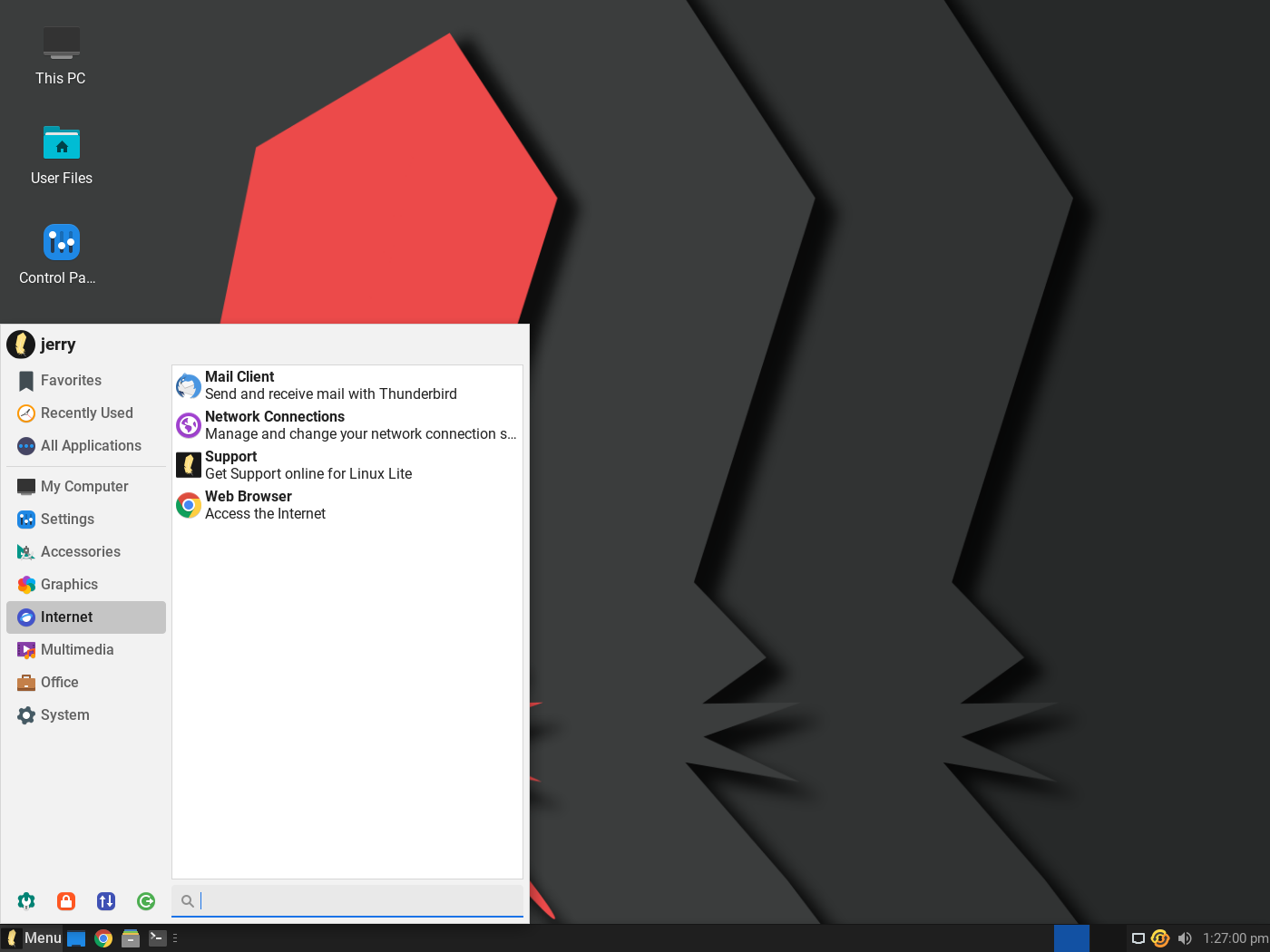Open Network Connections entry
Image resolution: width=1270 pixels, height=952 pixels.
pos(347,425)
